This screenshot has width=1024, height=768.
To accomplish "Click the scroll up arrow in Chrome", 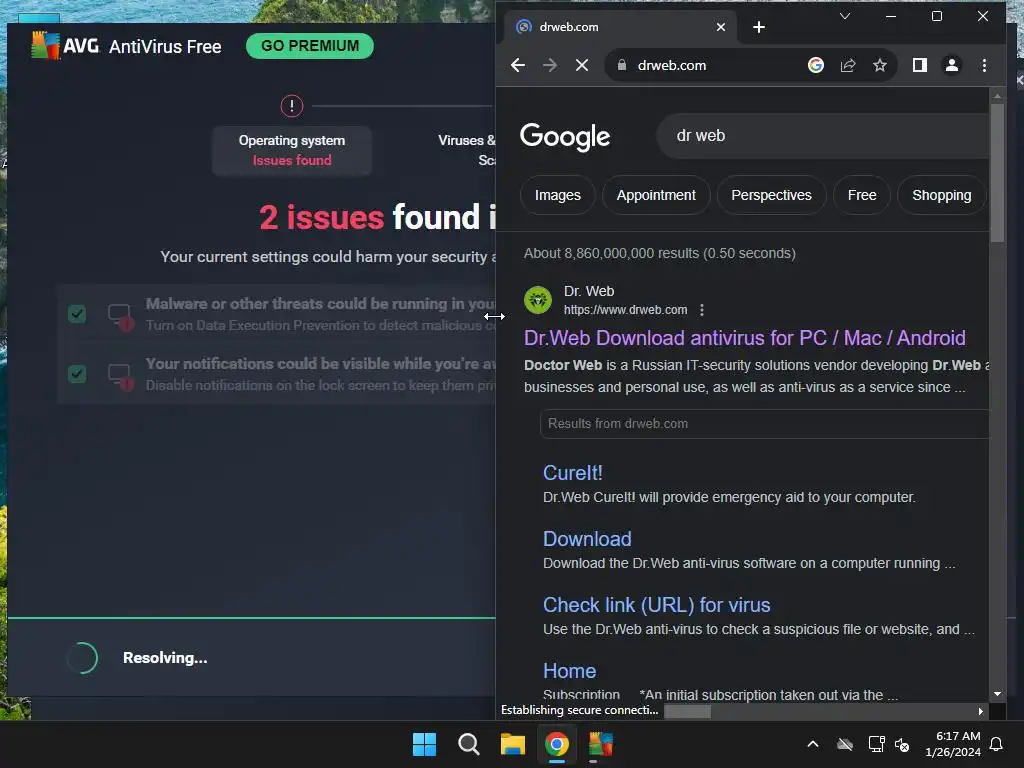I will pyautogui.click(x=997, y=96).
